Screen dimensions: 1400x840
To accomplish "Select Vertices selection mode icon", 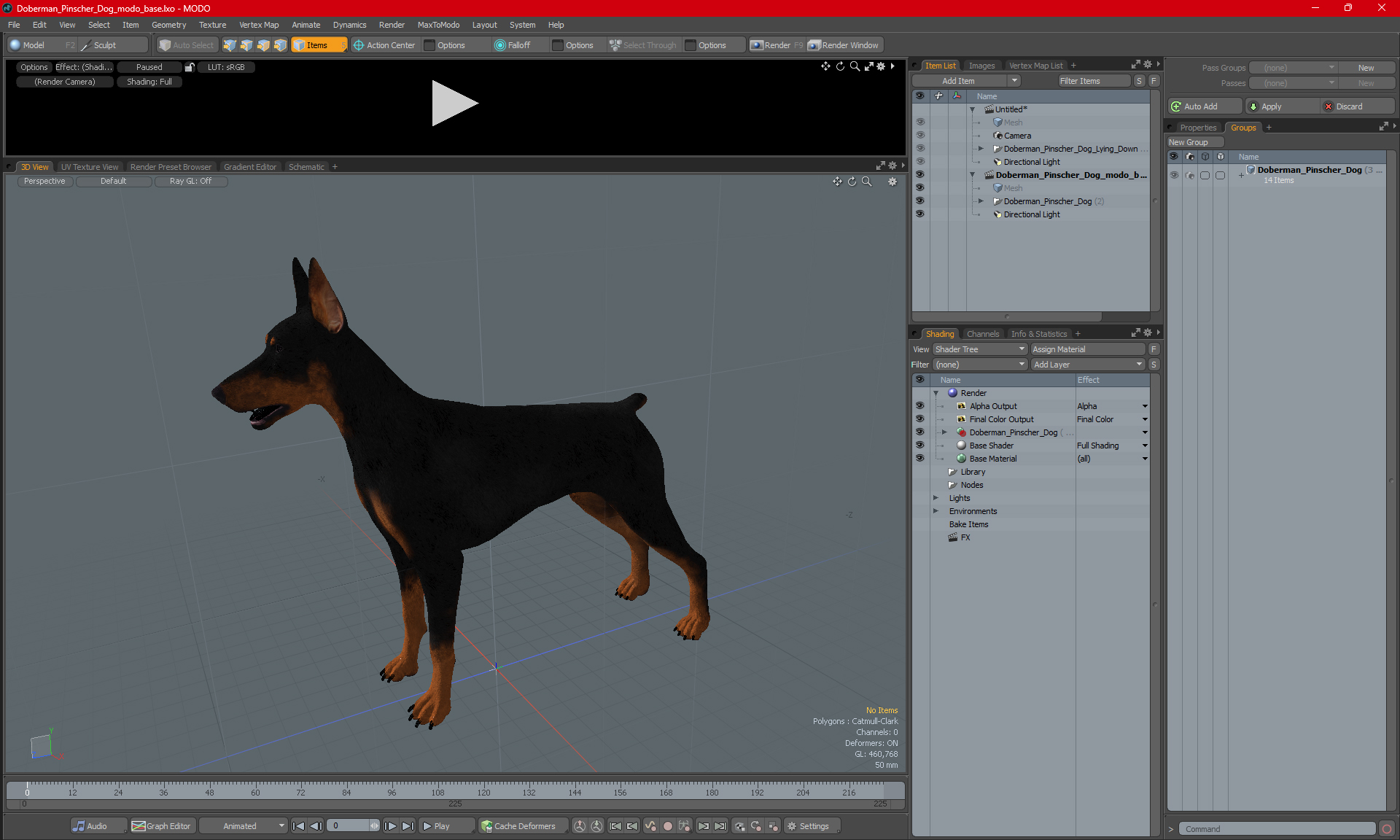I will pyautogui.click(x=230, y=45).
